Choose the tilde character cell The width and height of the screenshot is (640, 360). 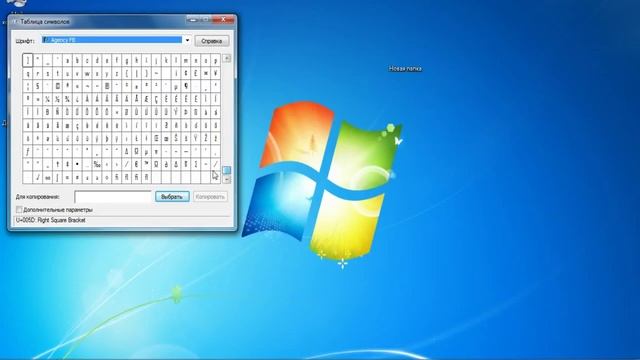coord(156,73)
